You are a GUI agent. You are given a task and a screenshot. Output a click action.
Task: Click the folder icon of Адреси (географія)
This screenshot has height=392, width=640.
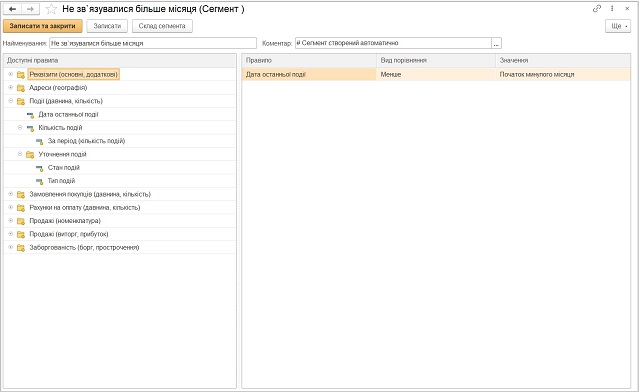(x=21, y=88)
